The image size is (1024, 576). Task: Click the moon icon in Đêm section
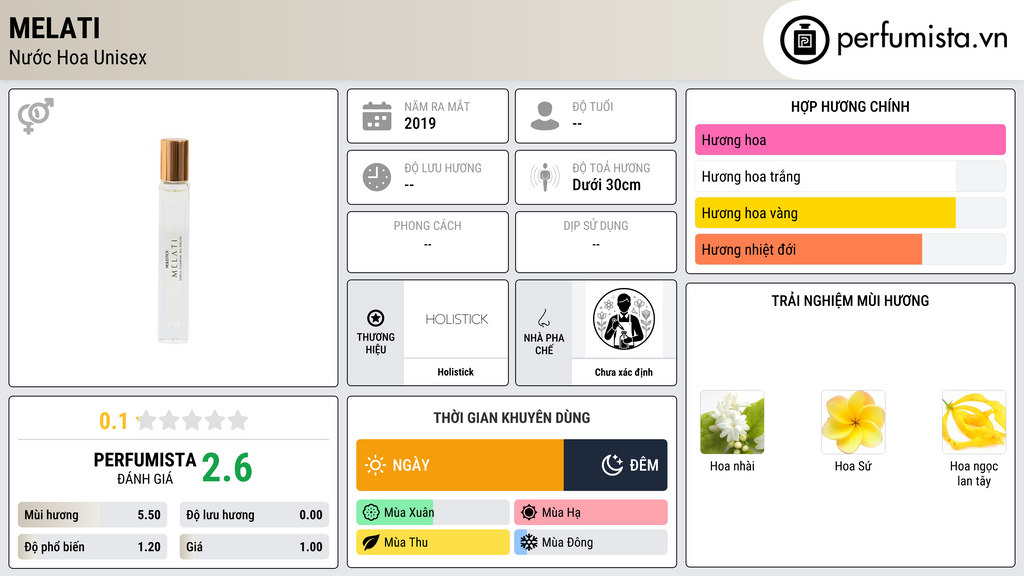(x=612, y=465)
